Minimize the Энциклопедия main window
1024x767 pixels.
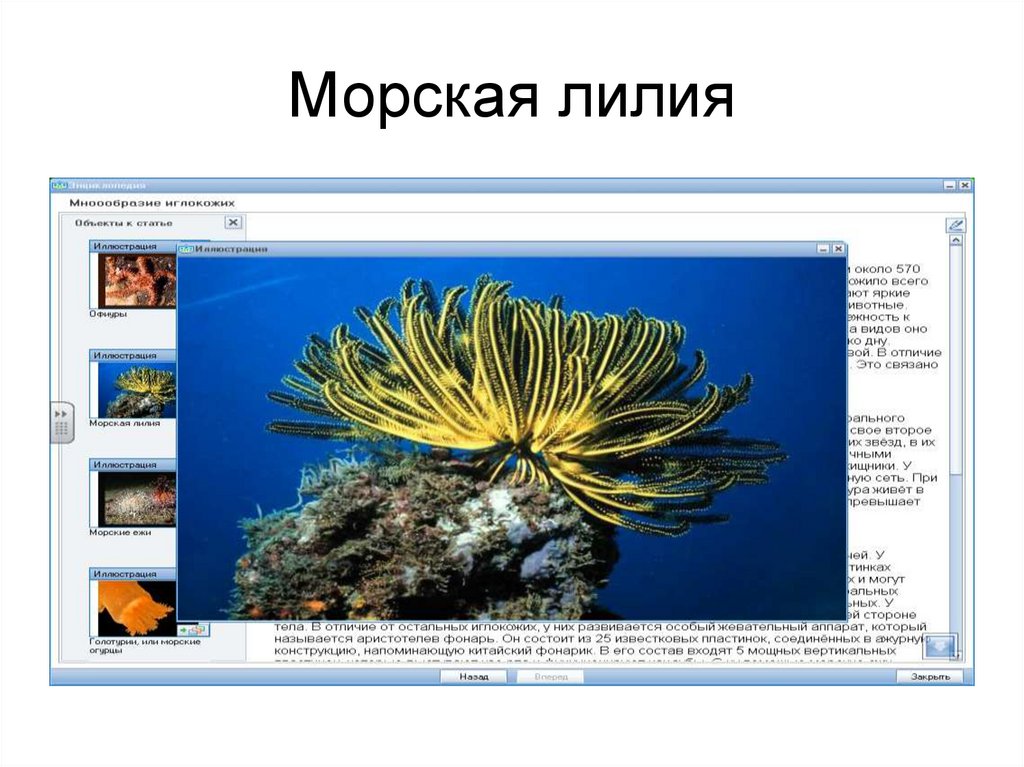coord(948,185)
